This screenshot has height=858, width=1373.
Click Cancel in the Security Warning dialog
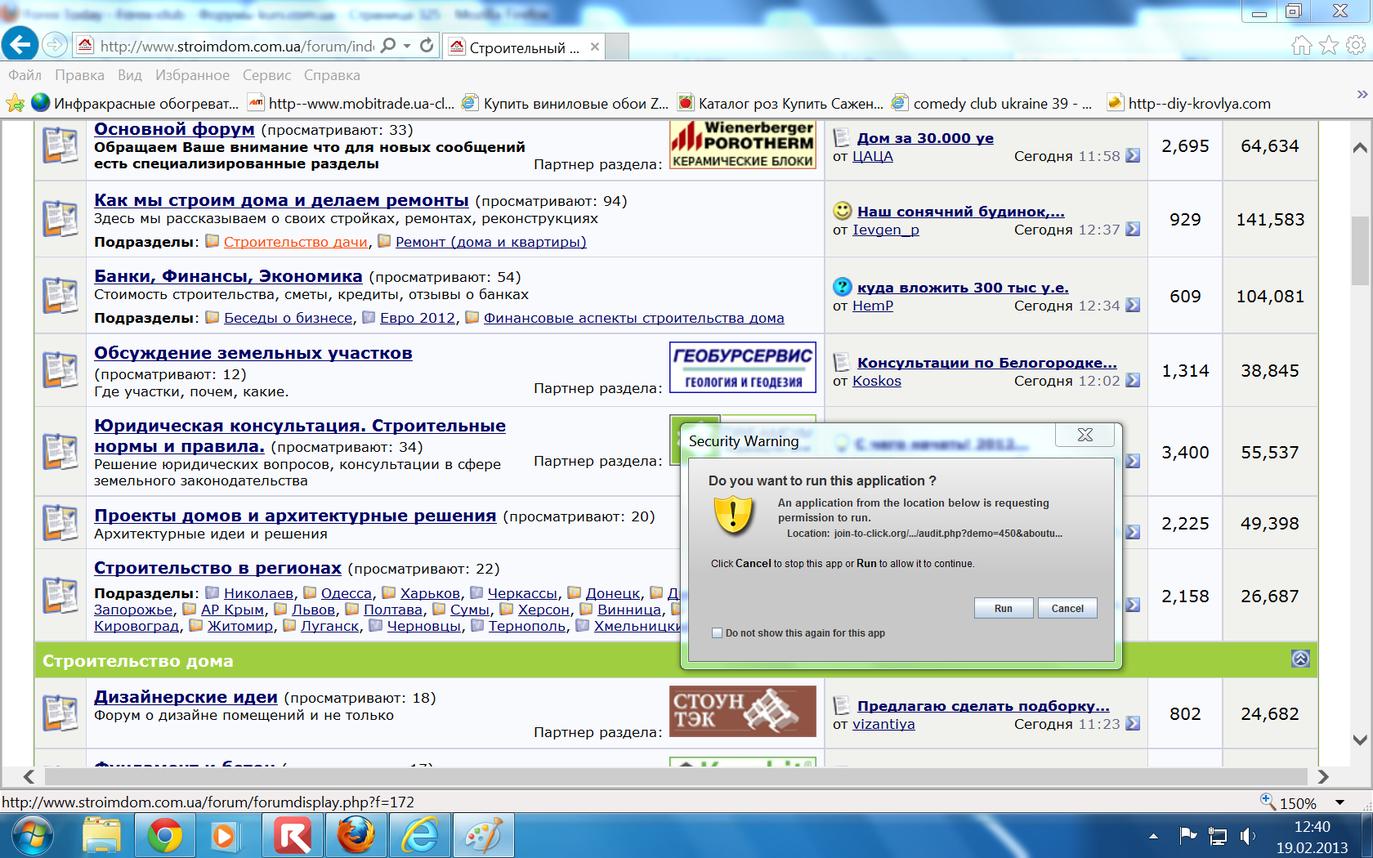click(1067, 608)
